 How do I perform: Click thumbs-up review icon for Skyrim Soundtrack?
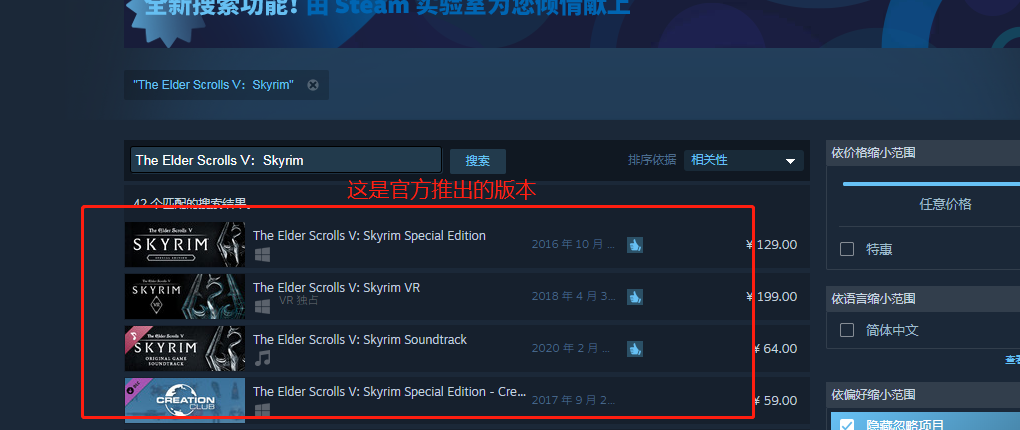pos(635,349)
